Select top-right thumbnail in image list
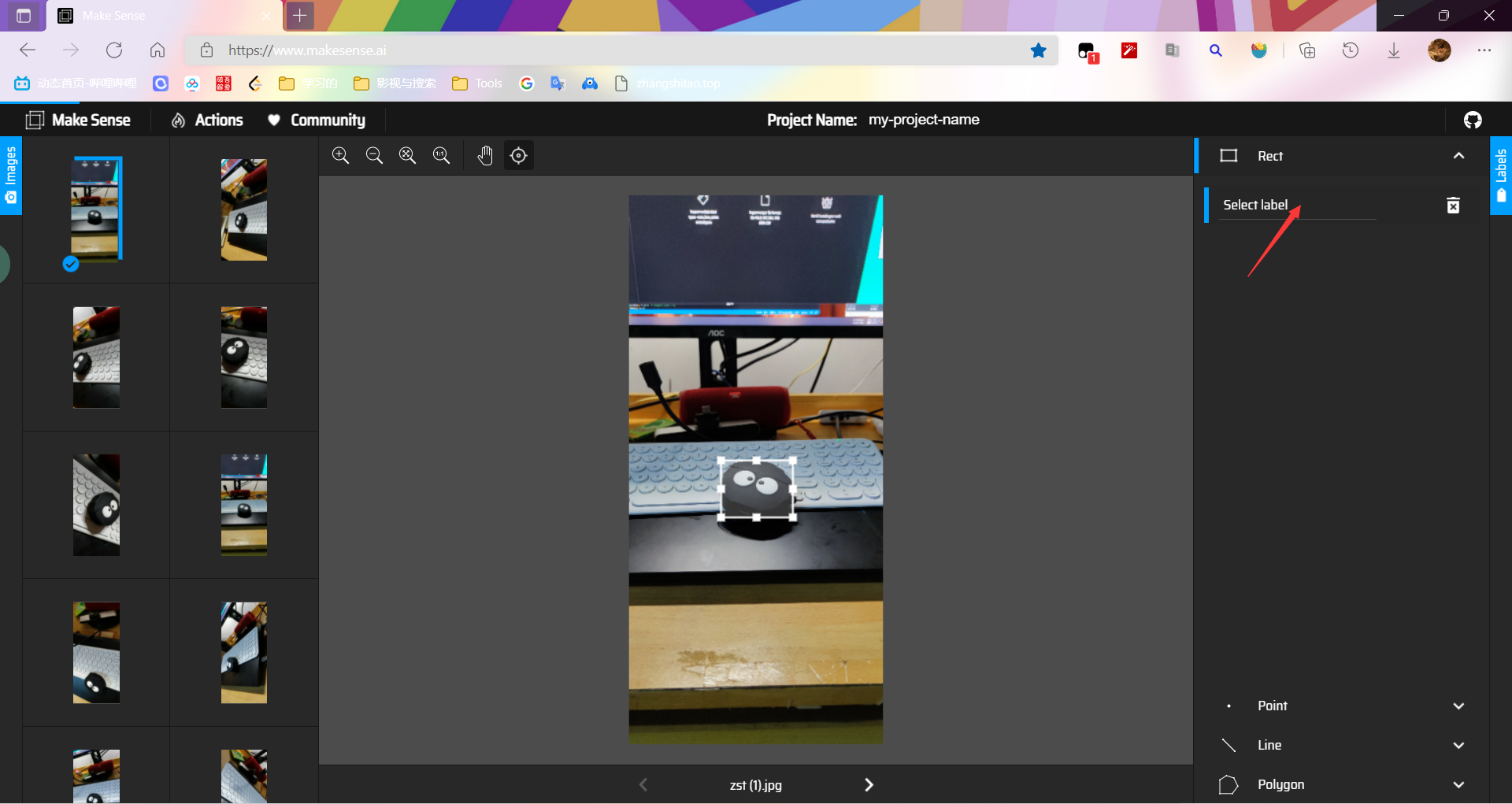Screen dimensions: 1512x804 (244, 209)
